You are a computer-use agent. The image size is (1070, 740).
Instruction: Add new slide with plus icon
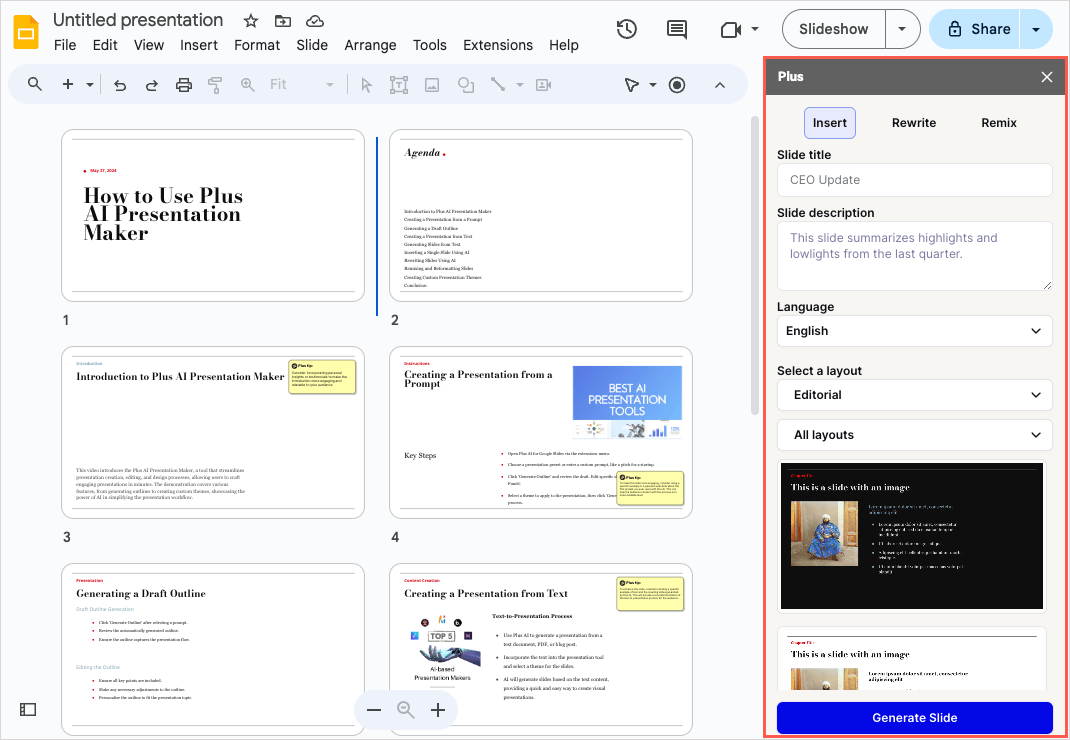68,84
